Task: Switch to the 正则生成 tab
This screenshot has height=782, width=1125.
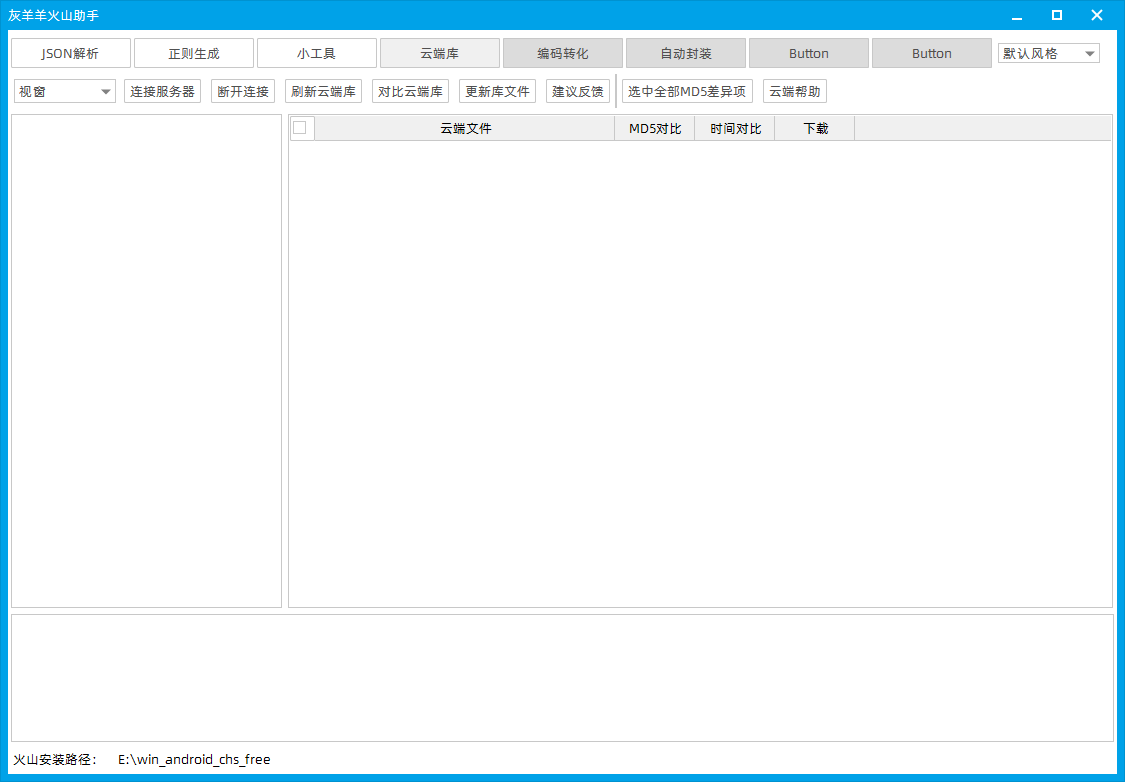Action: 193,53
